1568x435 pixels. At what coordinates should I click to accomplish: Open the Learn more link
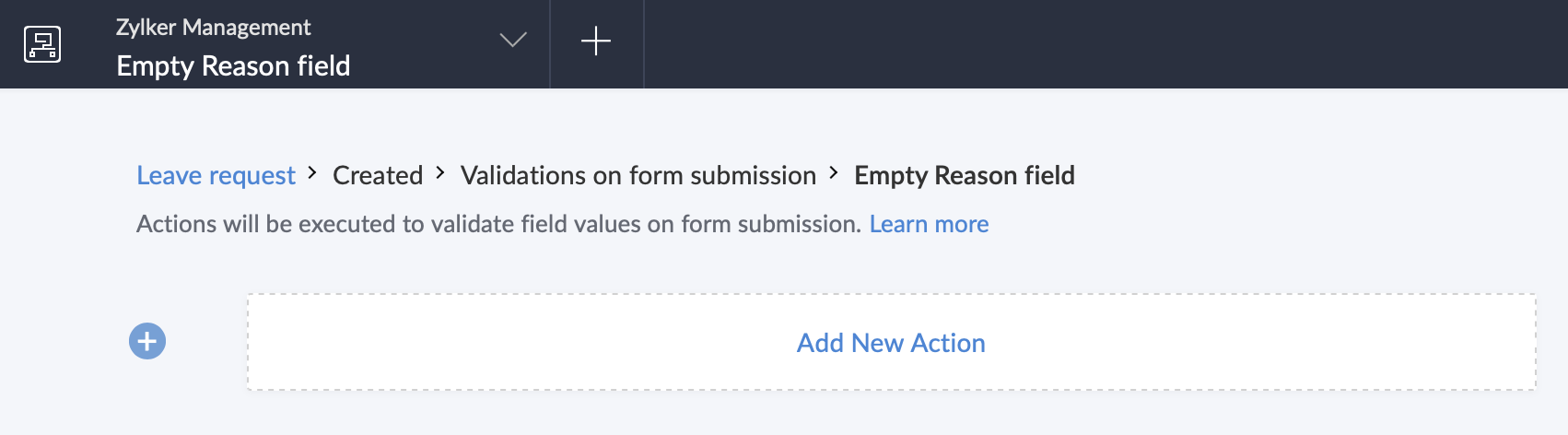pos(929,224)
